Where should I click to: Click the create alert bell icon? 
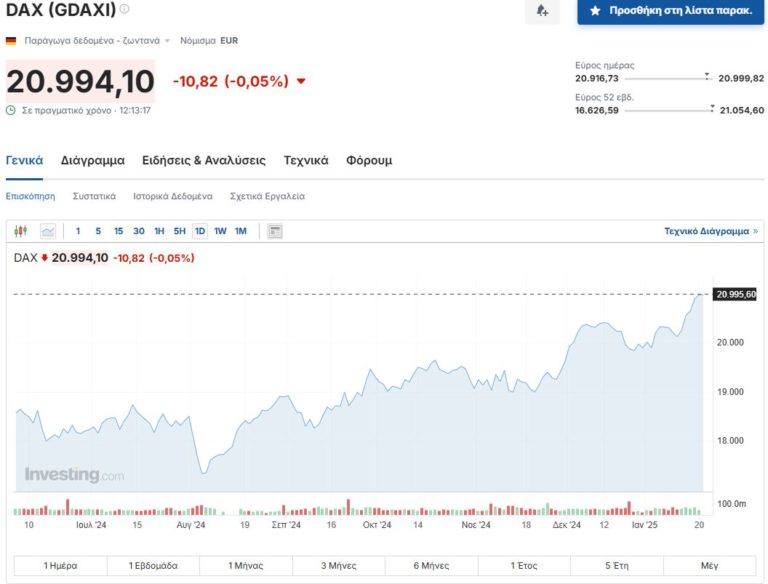(x=542, y=11)
